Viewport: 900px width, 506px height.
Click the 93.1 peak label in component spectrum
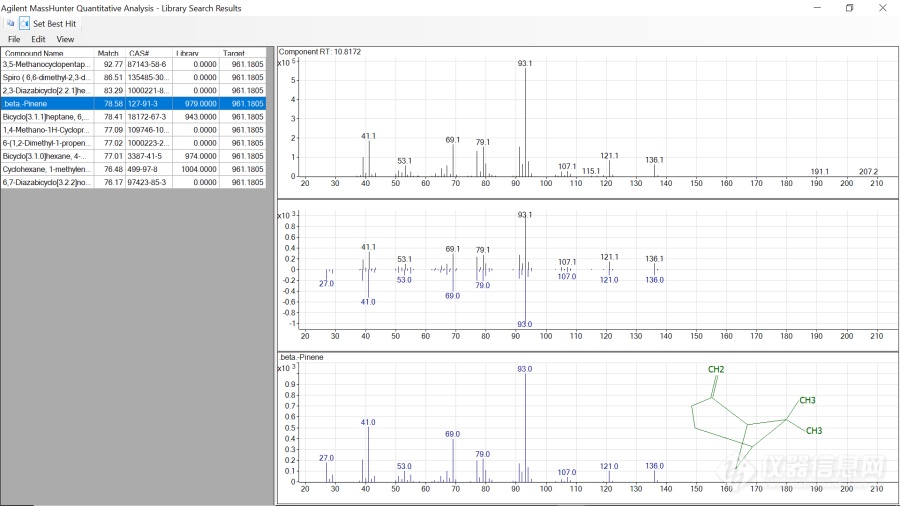tap(525, 63)
